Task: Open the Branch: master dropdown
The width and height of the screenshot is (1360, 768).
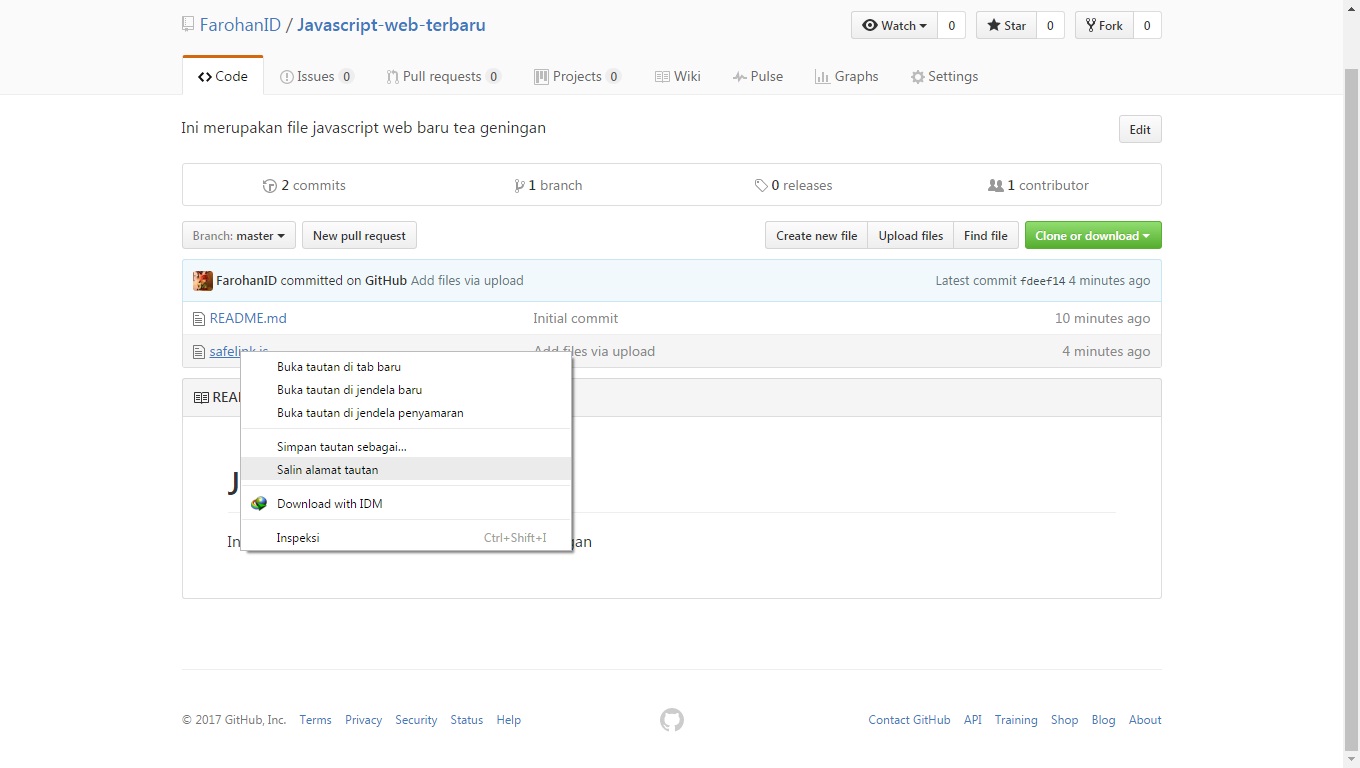Action: [x=238, y=236]
